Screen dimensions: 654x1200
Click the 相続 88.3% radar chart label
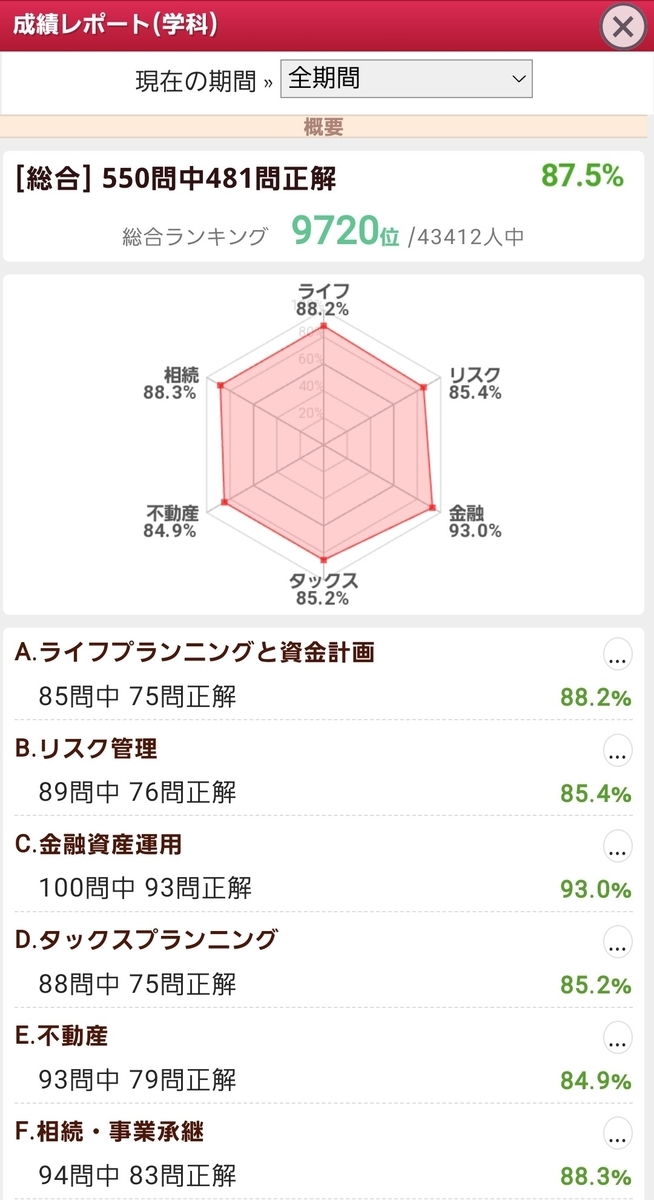[x=171, y=384]
